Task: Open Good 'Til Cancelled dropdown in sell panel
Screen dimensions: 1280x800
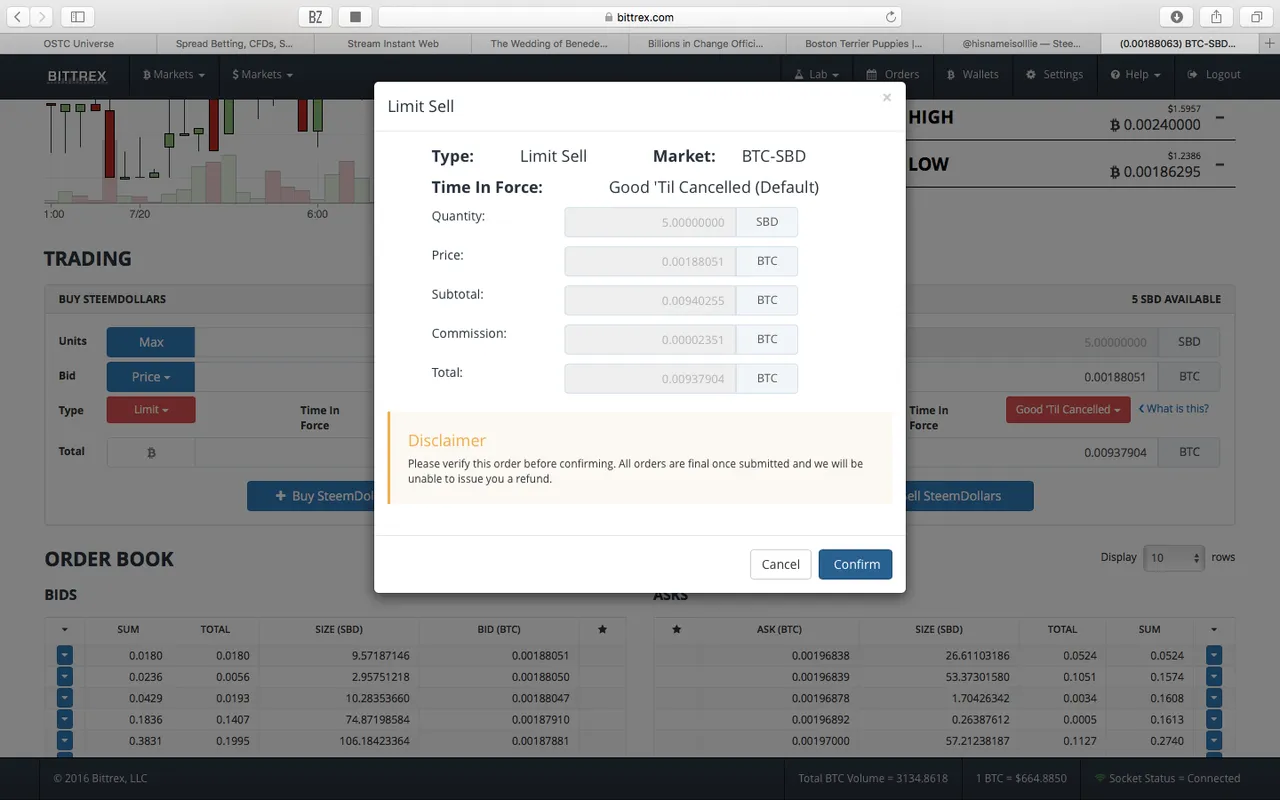Action: point(1068,410)
